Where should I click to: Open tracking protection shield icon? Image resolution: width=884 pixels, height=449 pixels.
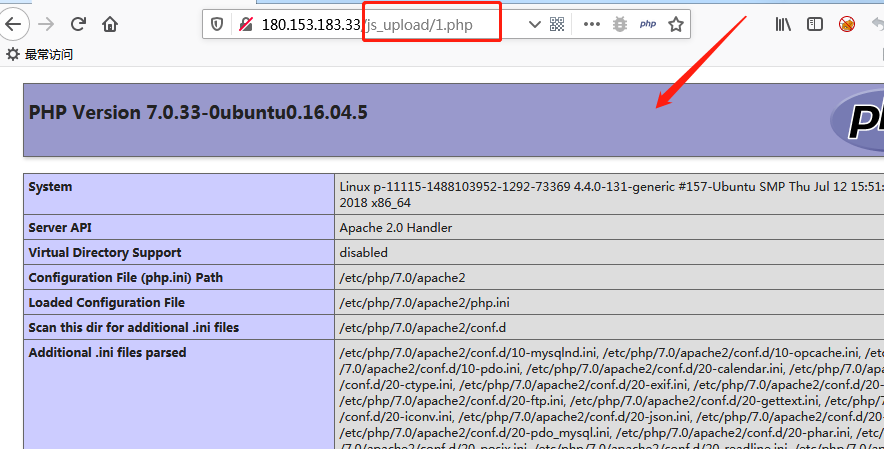coord(217,24)
